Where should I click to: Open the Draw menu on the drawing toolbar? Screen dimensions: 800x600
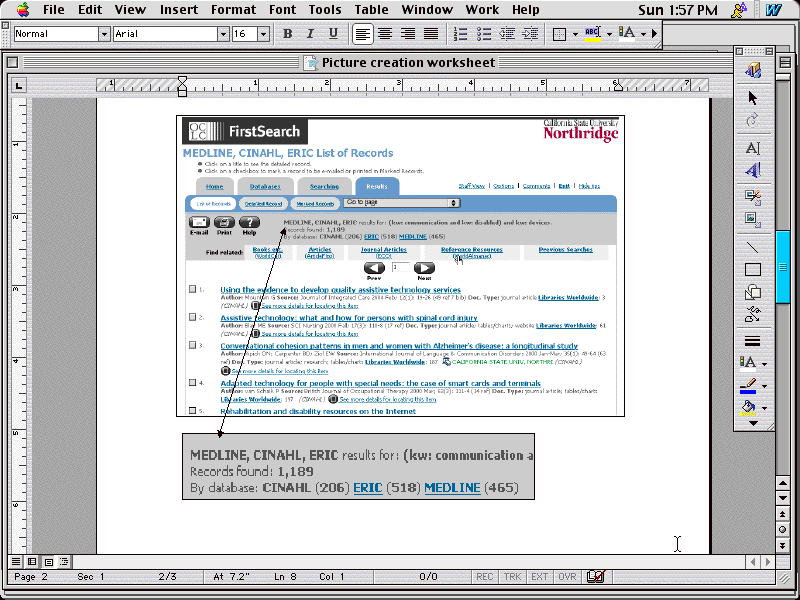(x=753, y=70)
